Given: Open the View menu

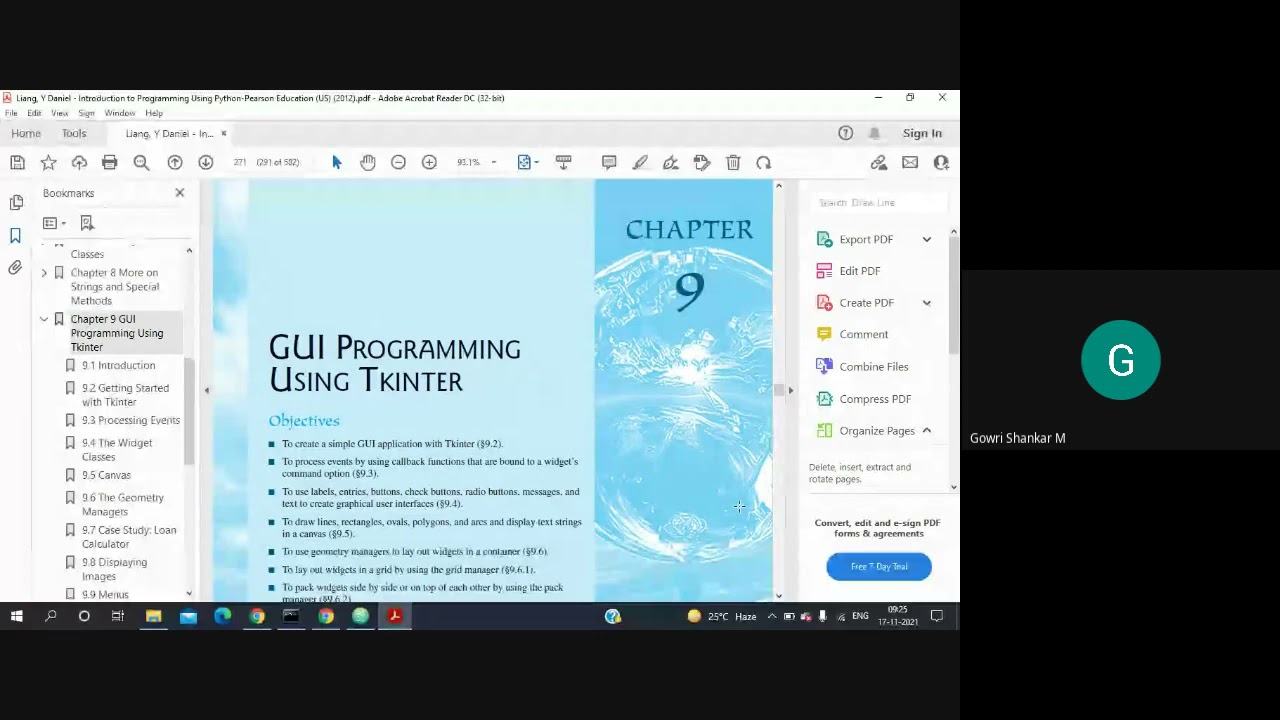Looking at the screenshot, I should pyautogui.click(x=60, y=113).
